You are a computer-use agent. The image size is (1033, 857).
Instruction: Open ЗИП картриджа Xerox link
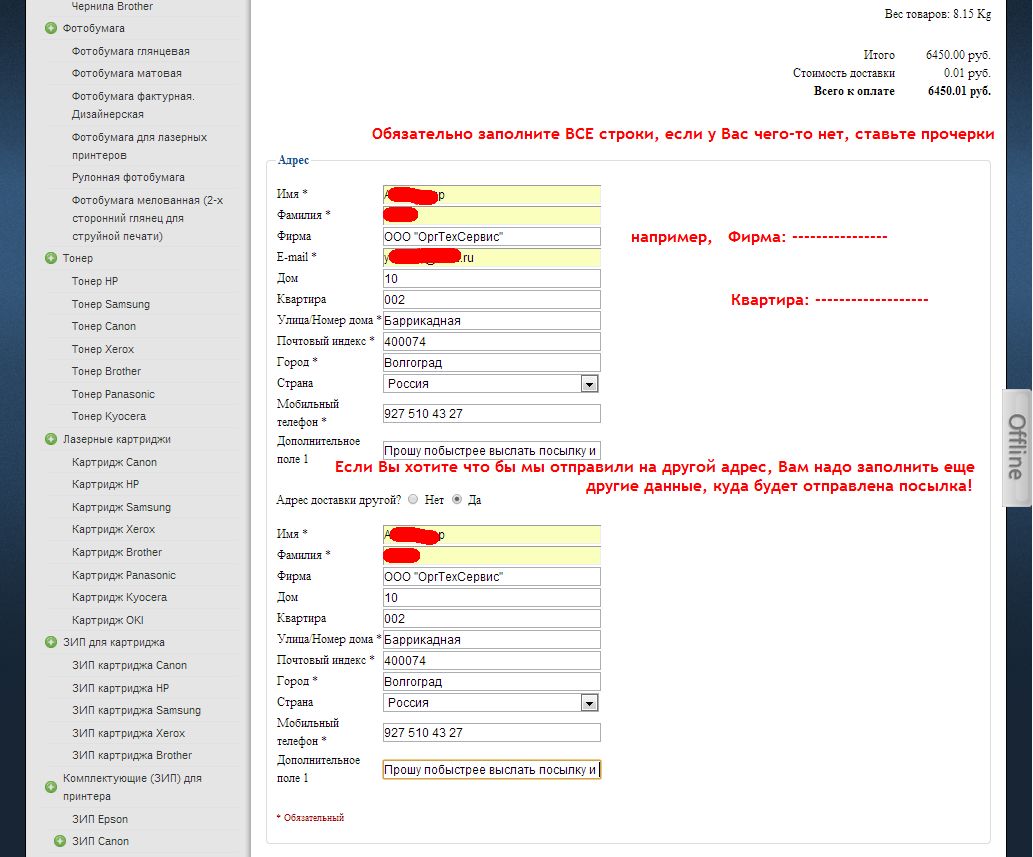click(128, 733)
